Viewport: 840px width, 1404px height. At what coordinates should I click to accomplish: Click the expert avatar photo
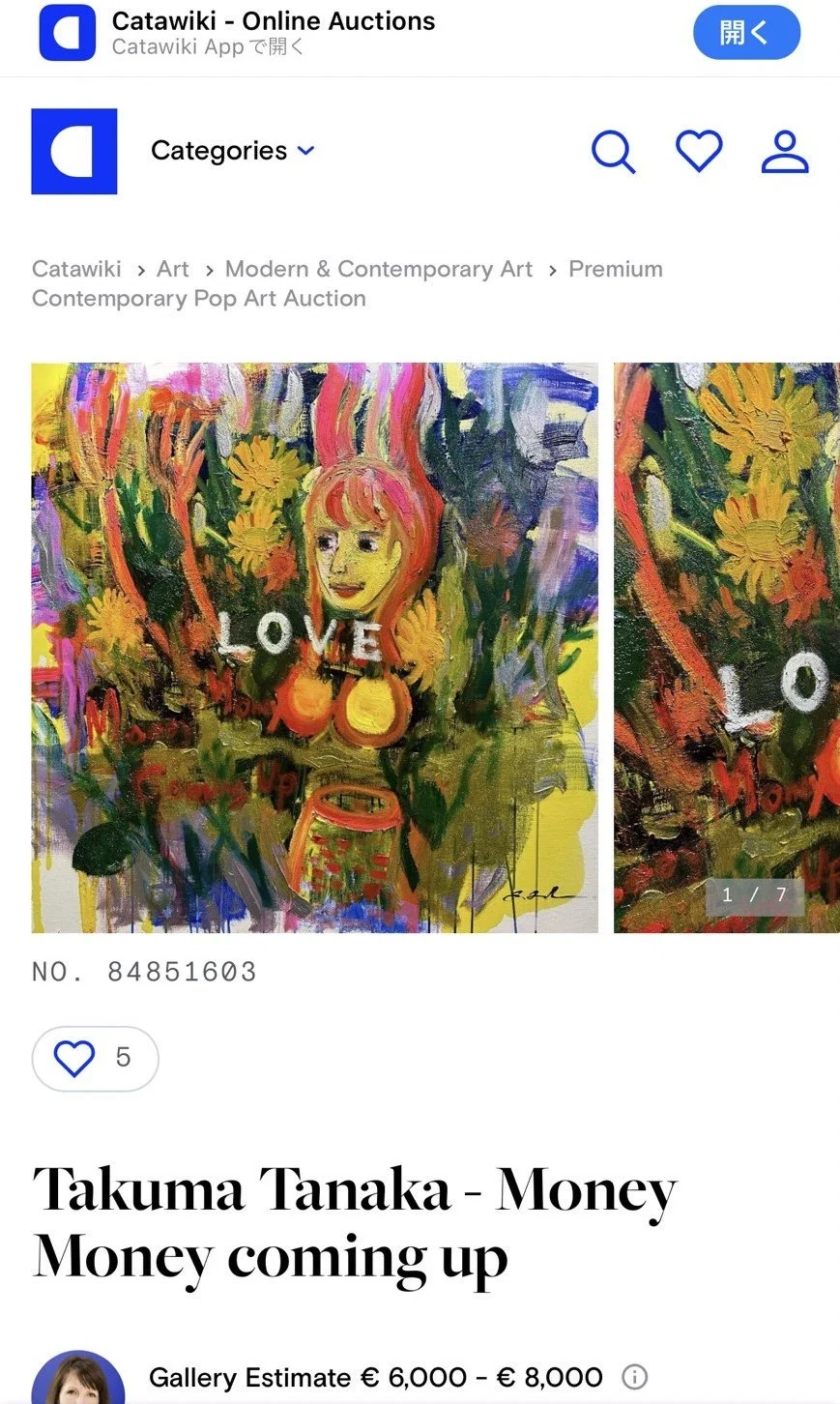pos(78,1378)
